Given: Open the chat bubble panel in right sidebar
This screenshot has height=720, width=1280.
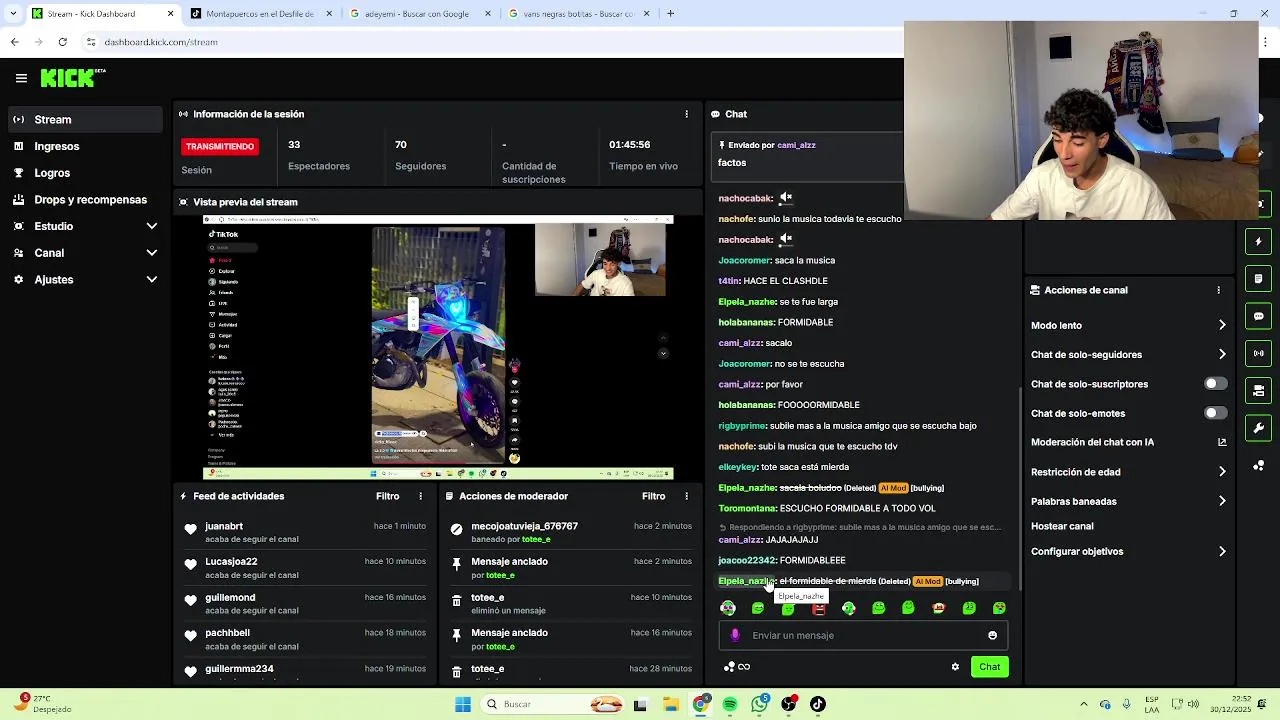Looking at the screenshot, I should 1258,316.
